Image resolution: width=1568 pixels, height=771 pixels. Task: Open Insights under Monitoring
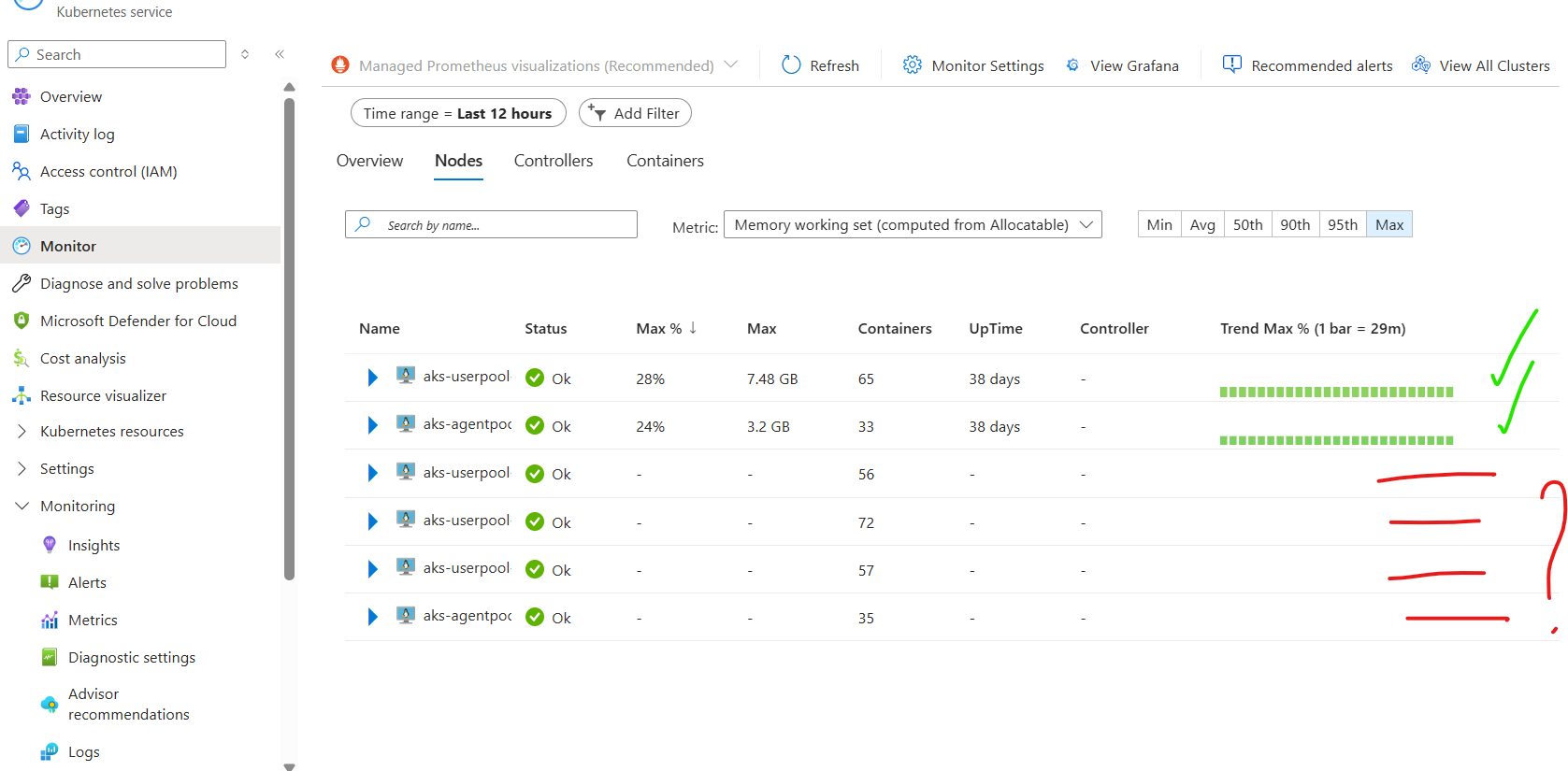click(94, 545)
